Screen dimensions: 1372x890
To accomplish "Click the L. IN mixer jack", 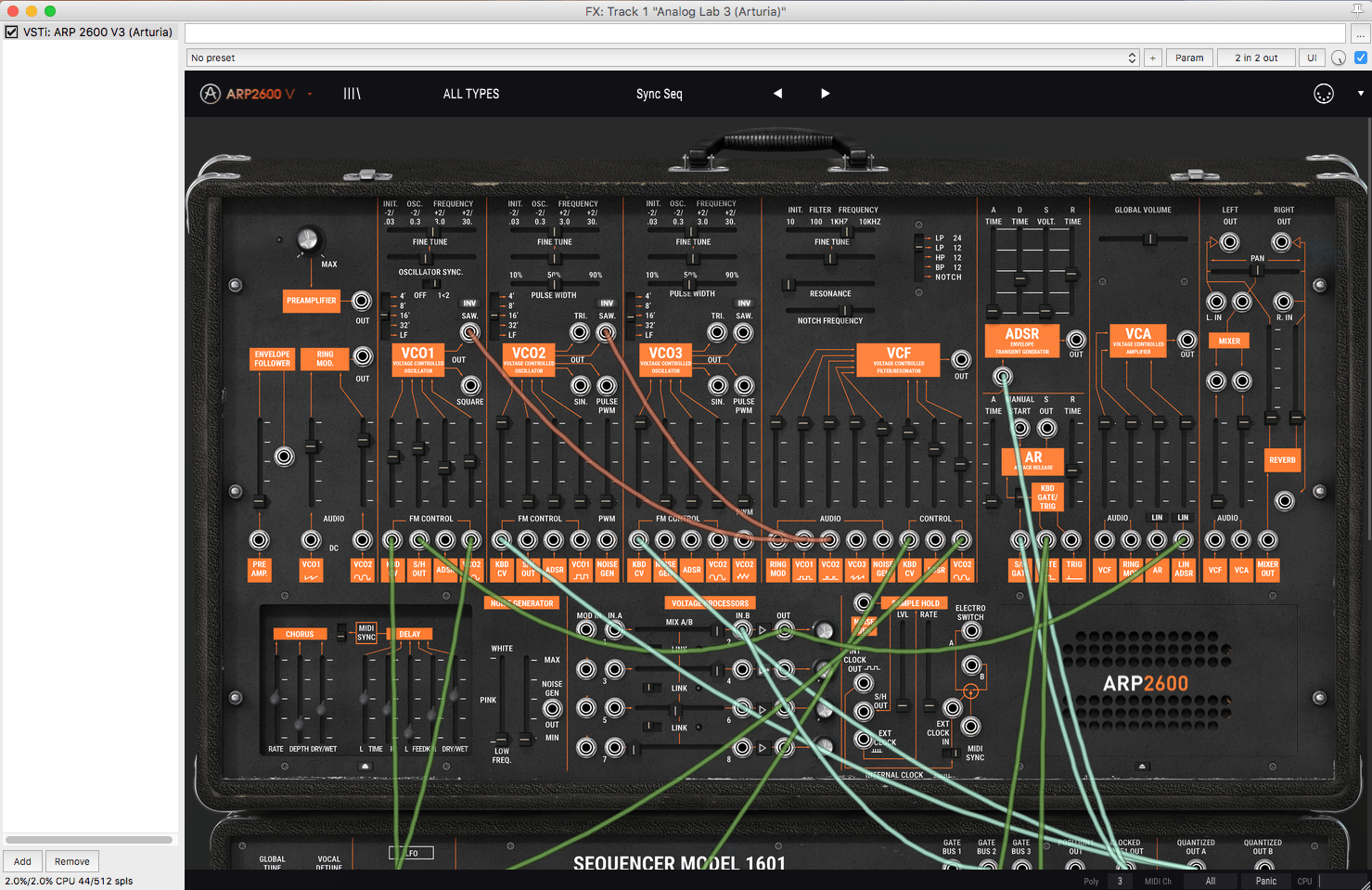I will coord(1215,302).
